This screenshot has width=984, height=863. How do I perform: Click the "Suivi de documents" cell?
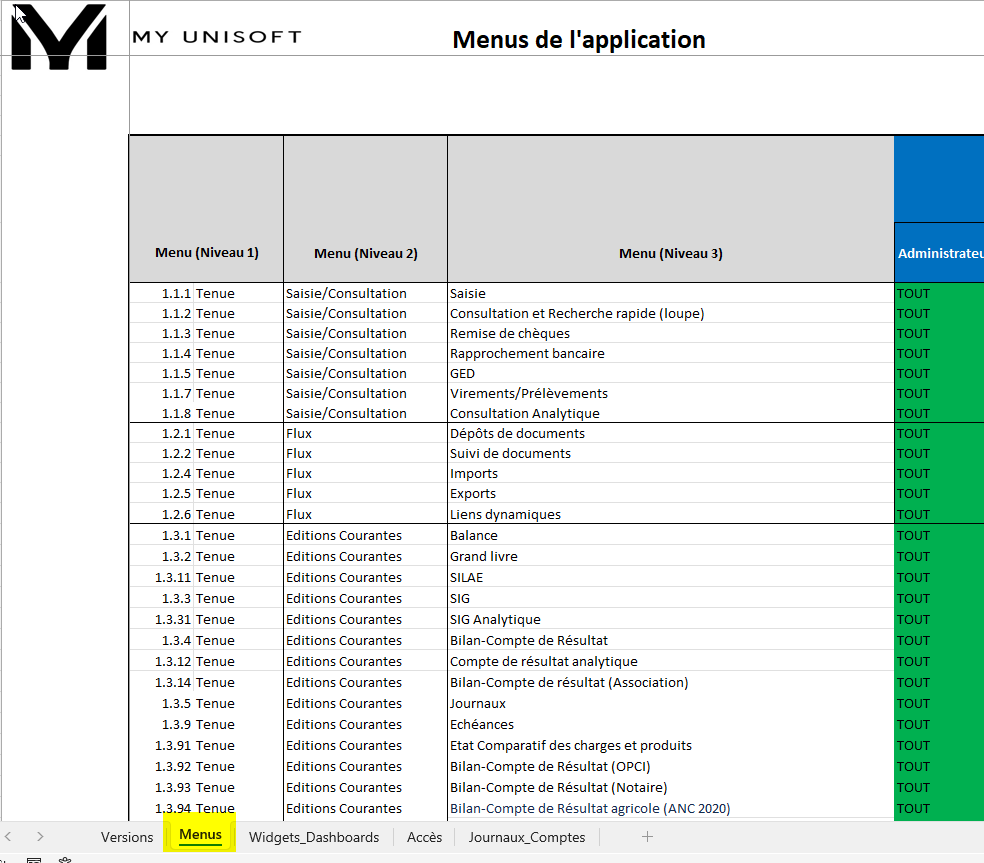[x=671, y=454]
